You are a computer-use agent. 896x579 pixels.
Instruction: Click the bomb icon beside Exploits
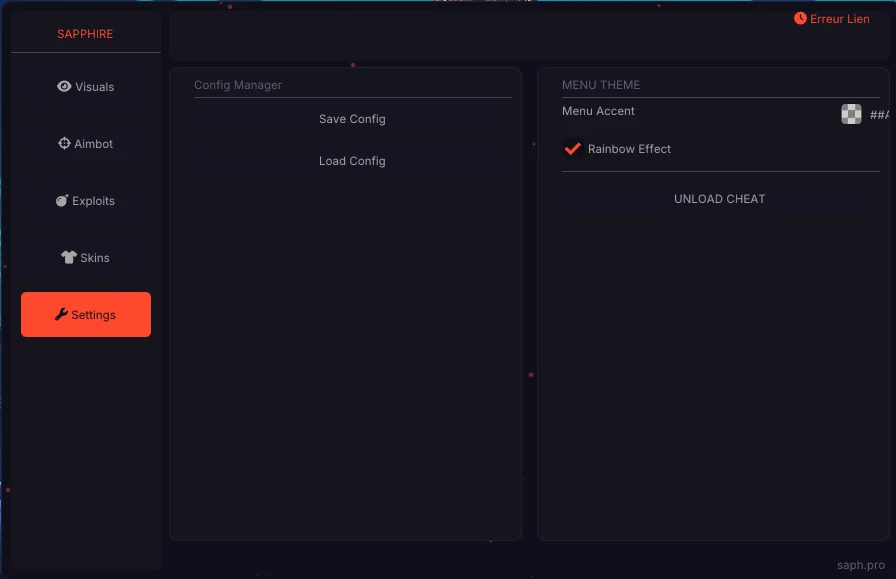[62, 201]
